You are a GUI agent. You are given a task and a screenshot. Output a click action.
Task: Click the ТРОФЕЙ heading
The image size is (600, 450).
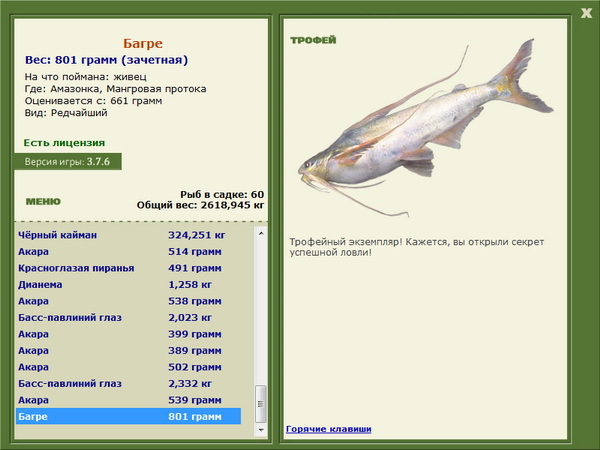tap(313, 40)
